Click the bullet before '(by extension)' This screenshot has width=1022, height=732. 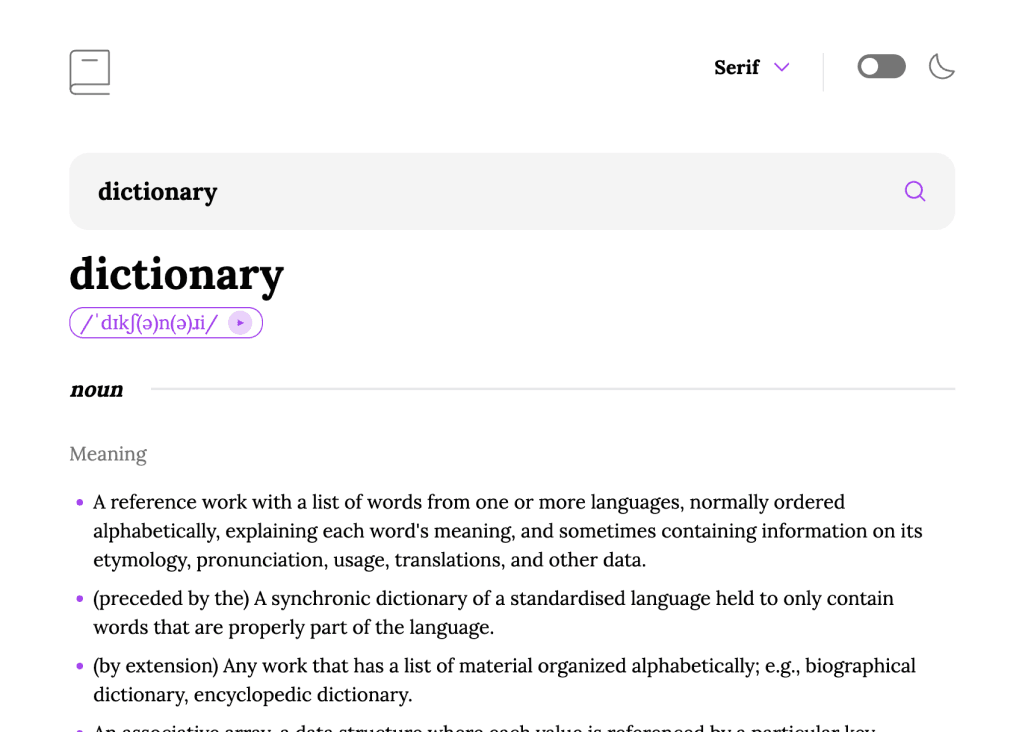click(x=80, y=666)
